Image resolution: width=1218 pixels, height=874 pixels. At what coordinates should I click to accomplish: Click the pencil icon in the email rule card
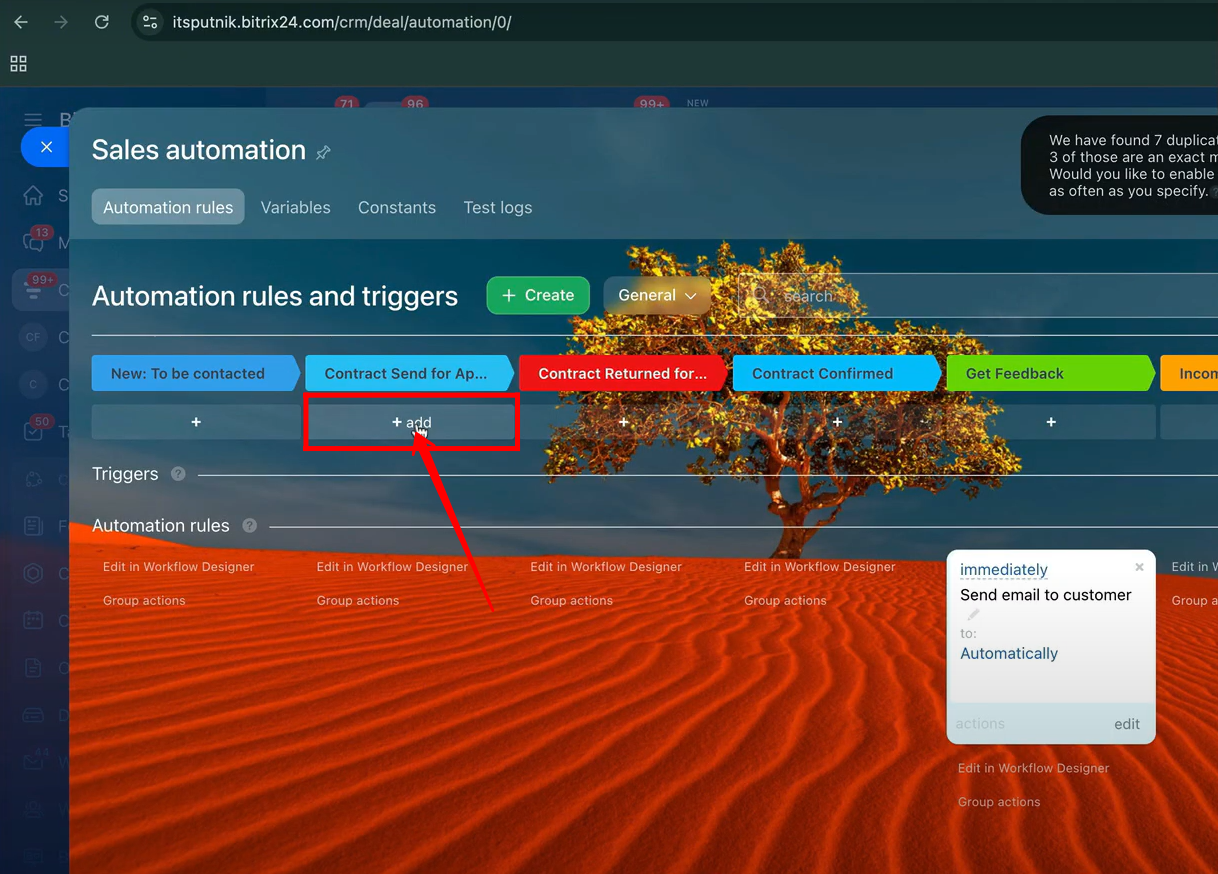(x=973, y=615)
